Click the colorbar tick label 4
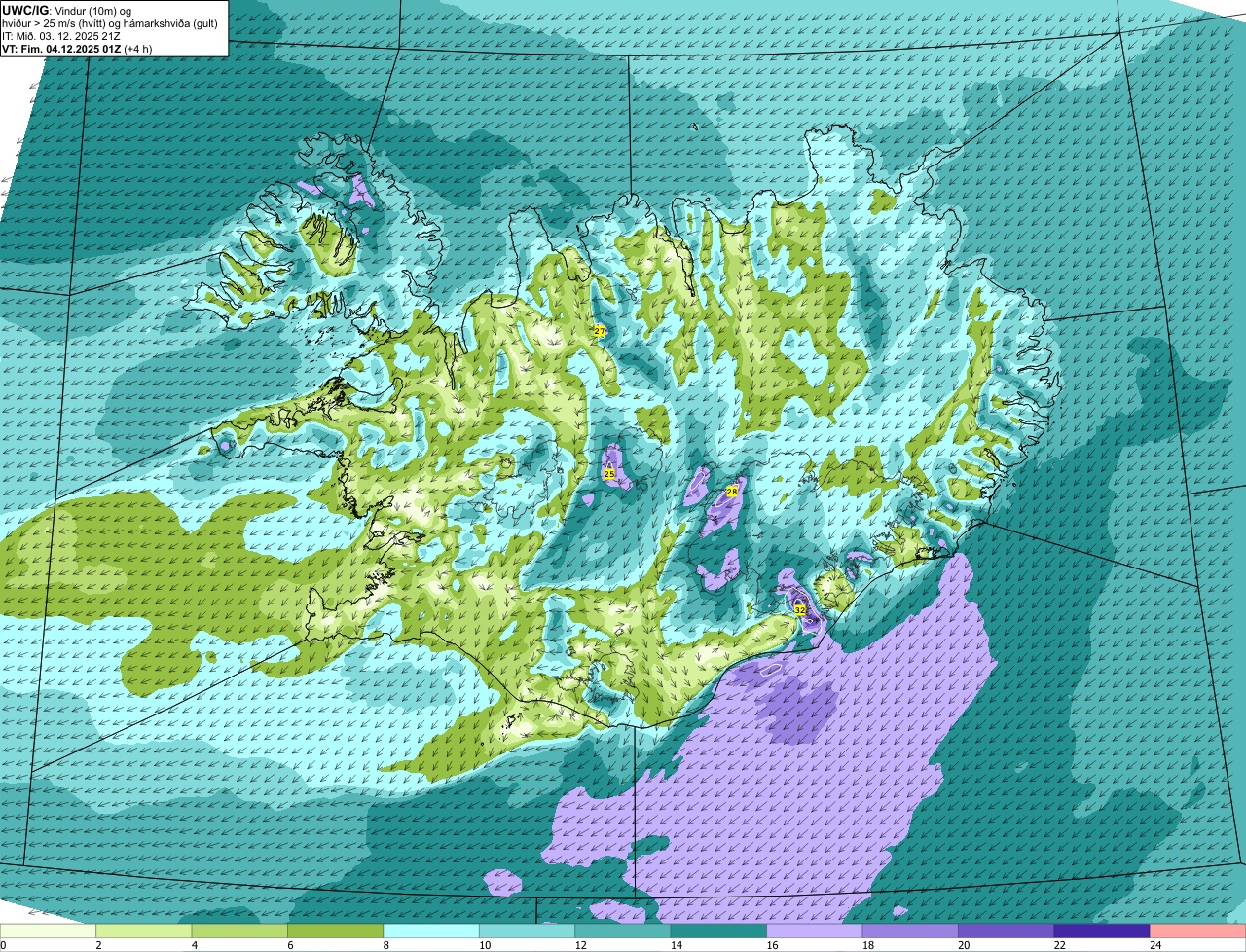 pyautogui.click(x=195, y=945)
